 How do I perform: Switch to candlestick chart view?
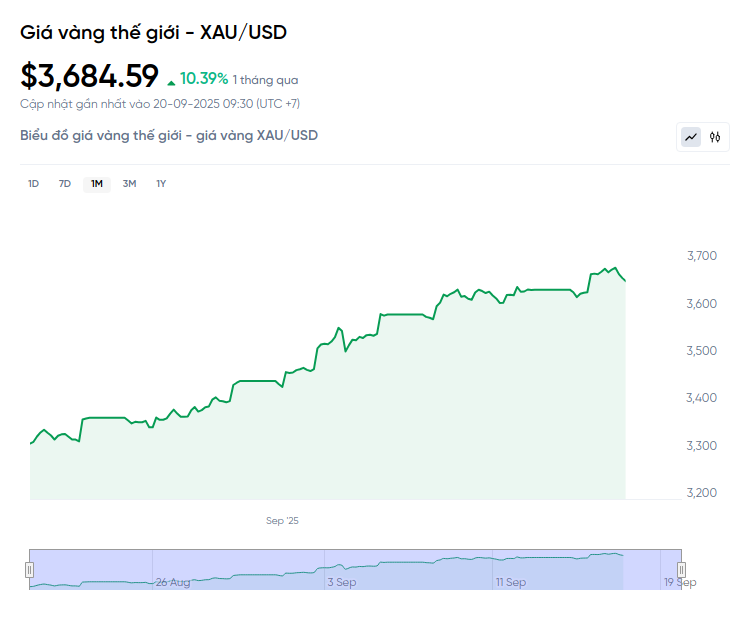coord(715,137)
